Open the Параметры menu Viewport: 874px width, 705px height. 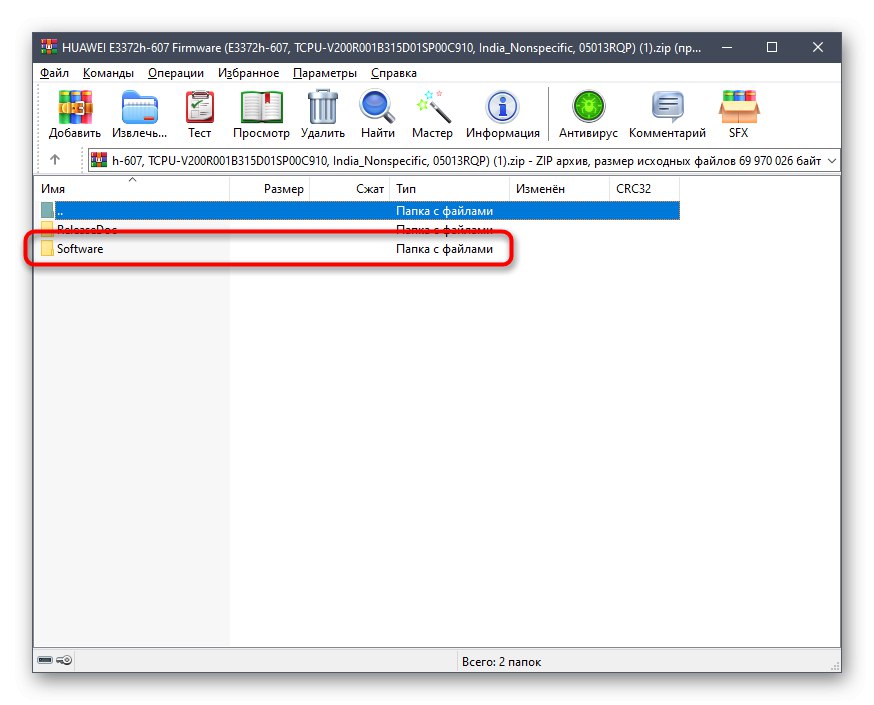325,73
